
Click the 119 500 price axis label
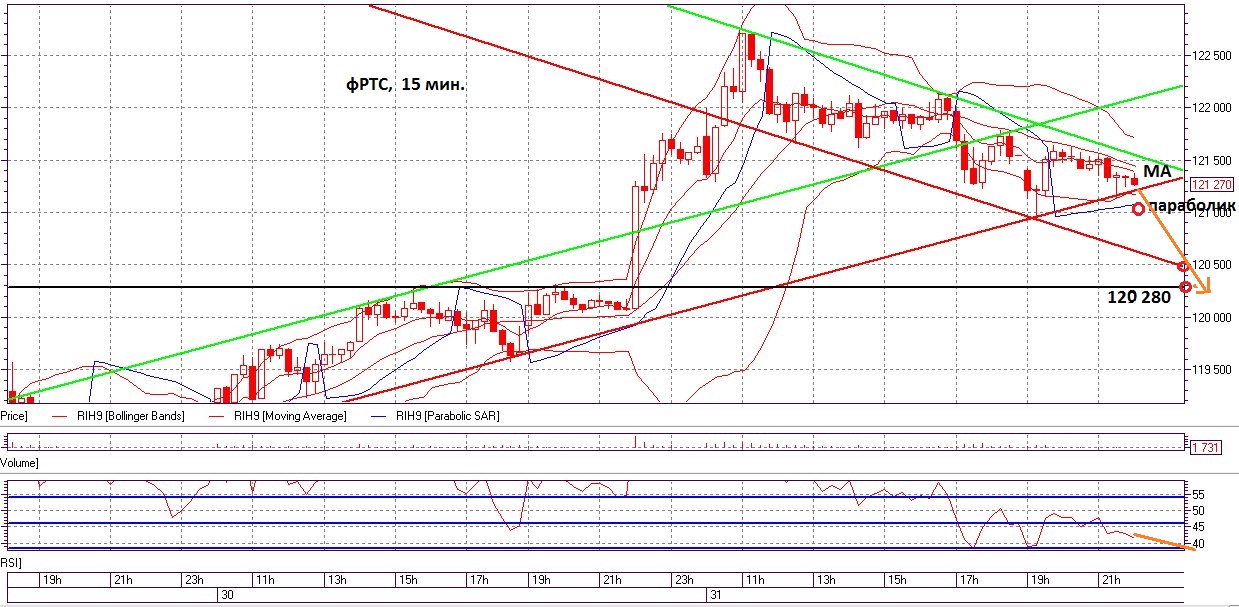(x=1212, y=369)
